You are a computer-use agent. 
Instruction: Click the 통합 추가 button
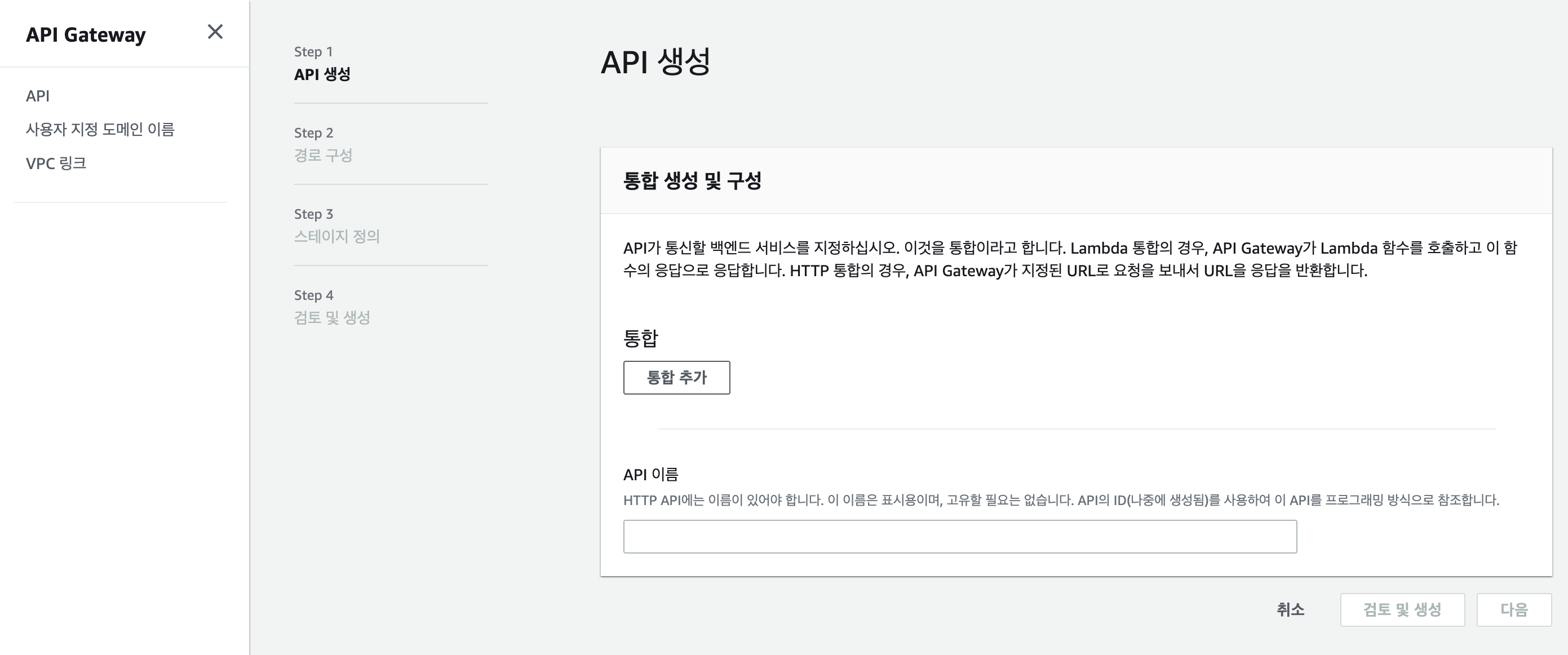[676, 378]
